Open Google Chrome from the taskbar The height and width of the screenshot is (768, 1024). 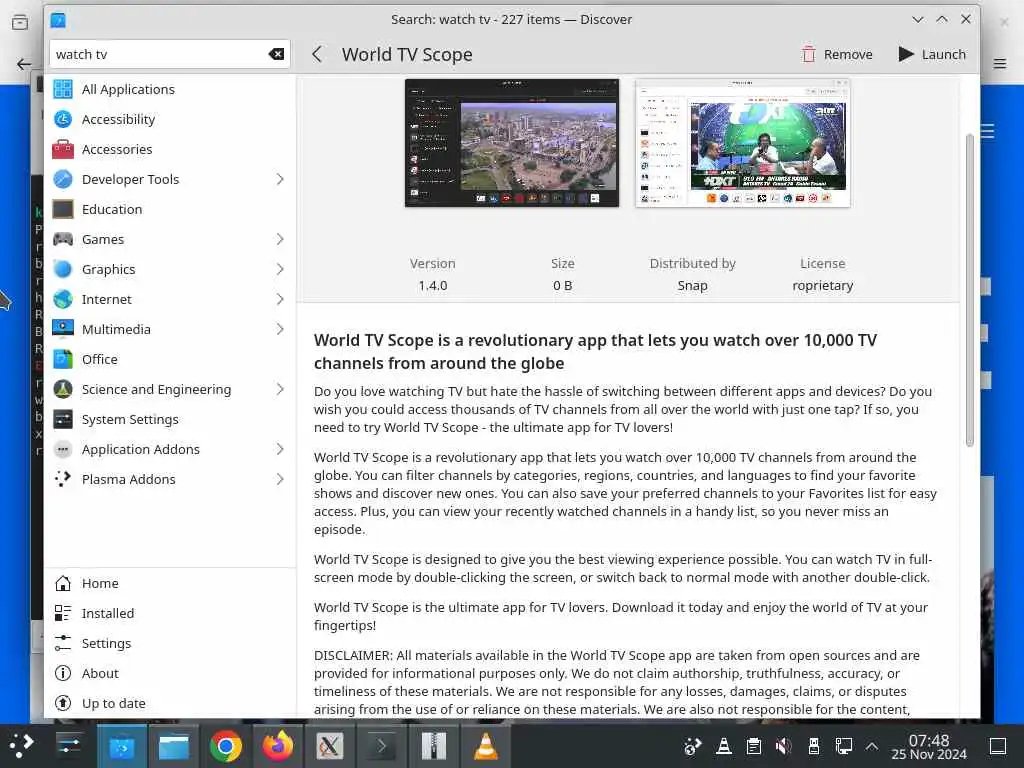point(226,746)
